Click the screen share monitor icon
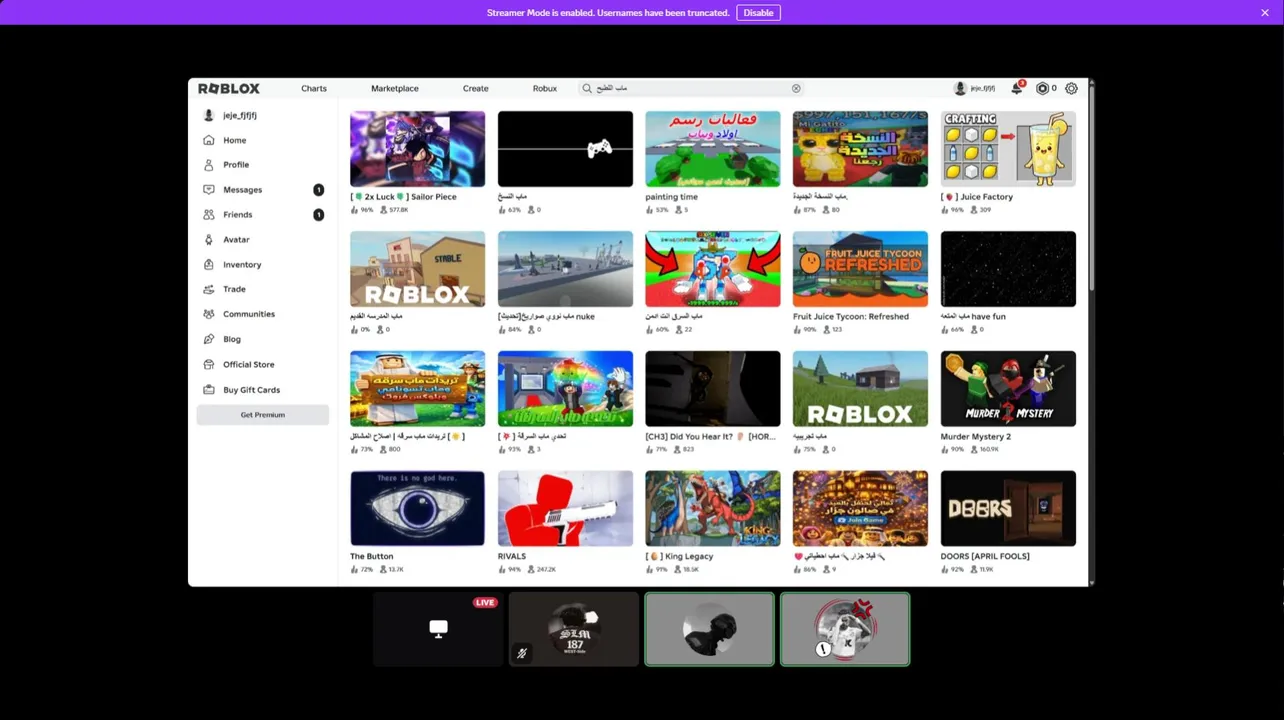The height and width of the screenshot is (720, 1284). click(438, 628)
